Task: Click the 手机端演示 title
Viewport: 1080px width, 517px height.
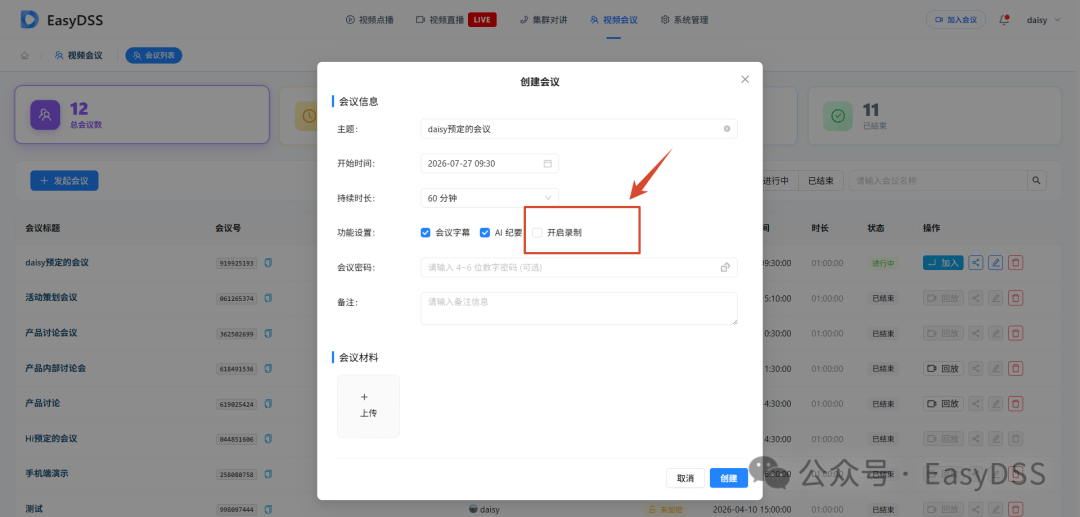Action: click(x=47, y=474)
